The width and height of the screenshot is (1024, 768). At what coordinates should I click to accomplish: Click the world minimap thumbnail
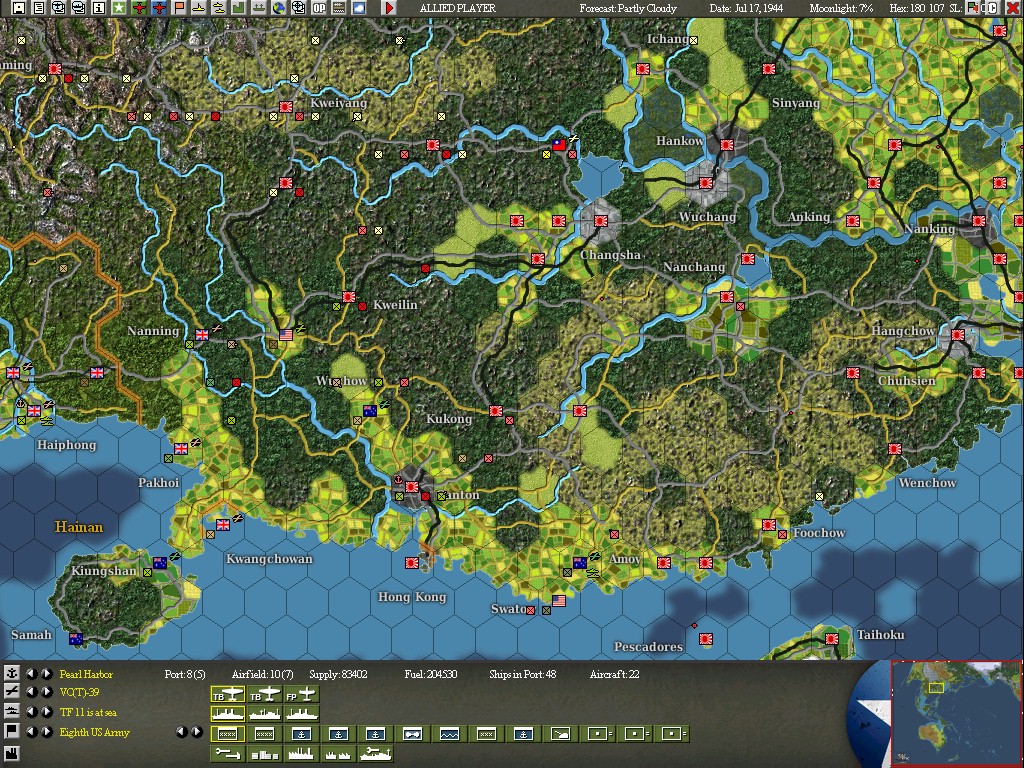coord(956,714)
